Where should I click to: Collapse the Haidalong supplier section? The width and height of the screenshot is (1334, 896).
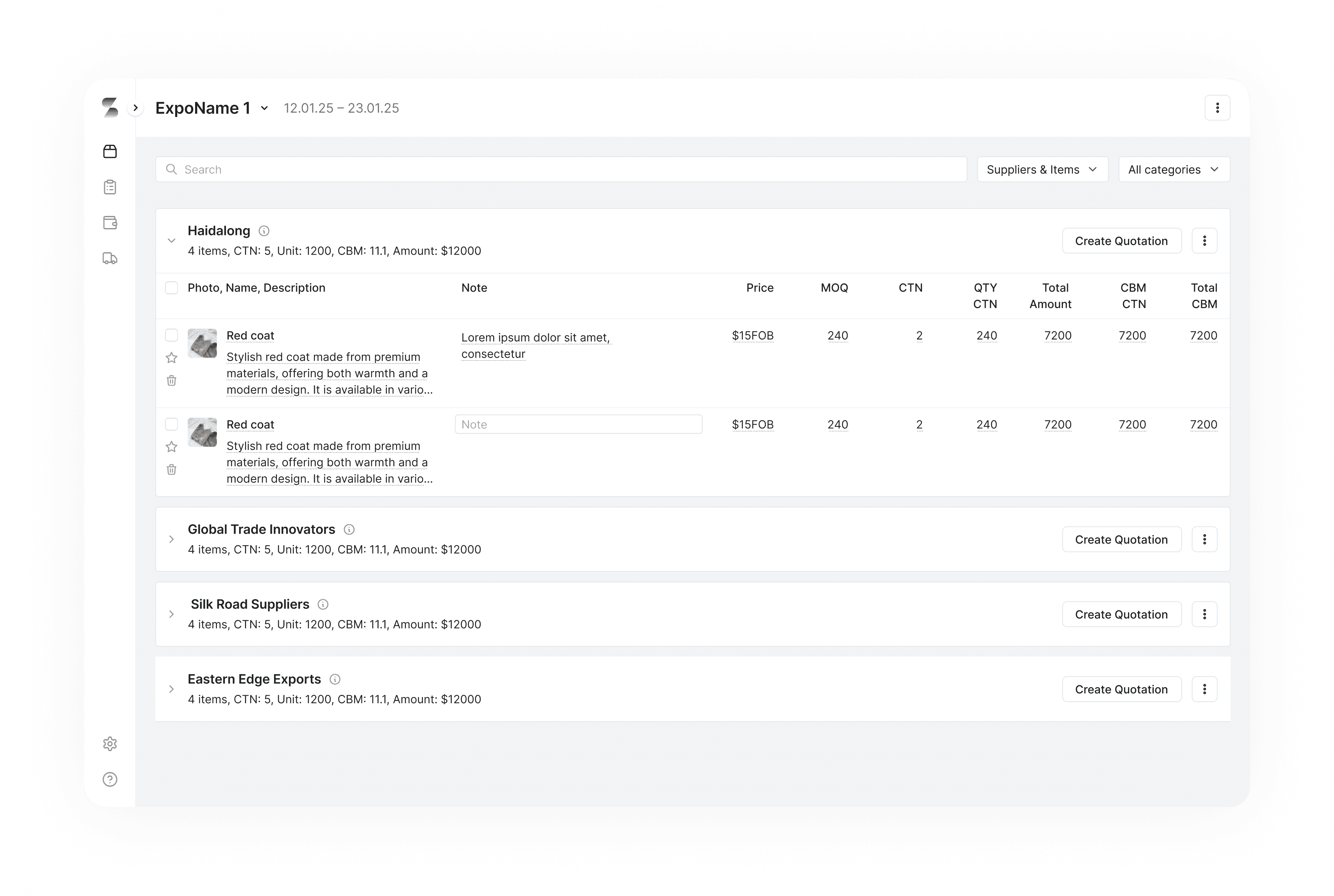[x=171, y=240]
